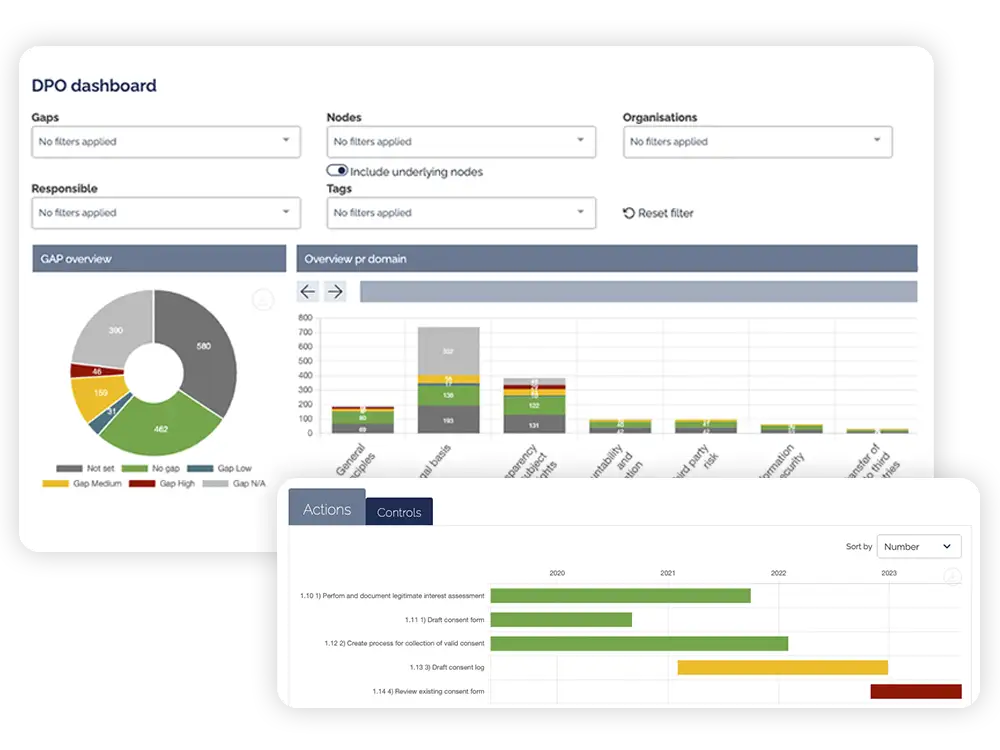Click the General principles stacked bar
This screenshot has width=1000, height=750.
tap(363, 420)
